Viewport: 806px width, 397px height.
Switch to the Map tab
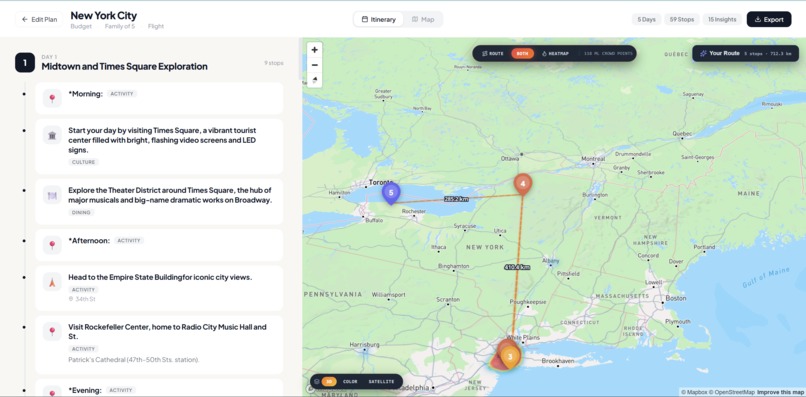pos(423,20)
